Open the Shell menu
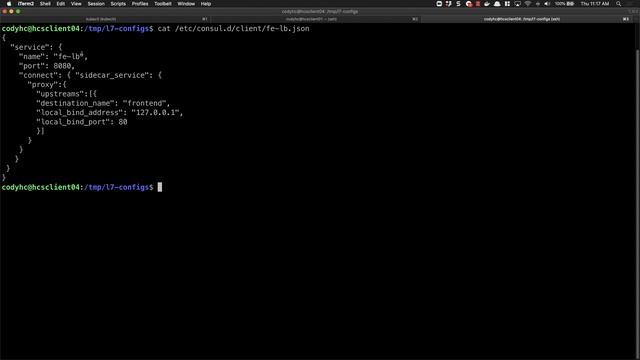The width and height of the screenshot is (640, 360). (x=45, y=4)
